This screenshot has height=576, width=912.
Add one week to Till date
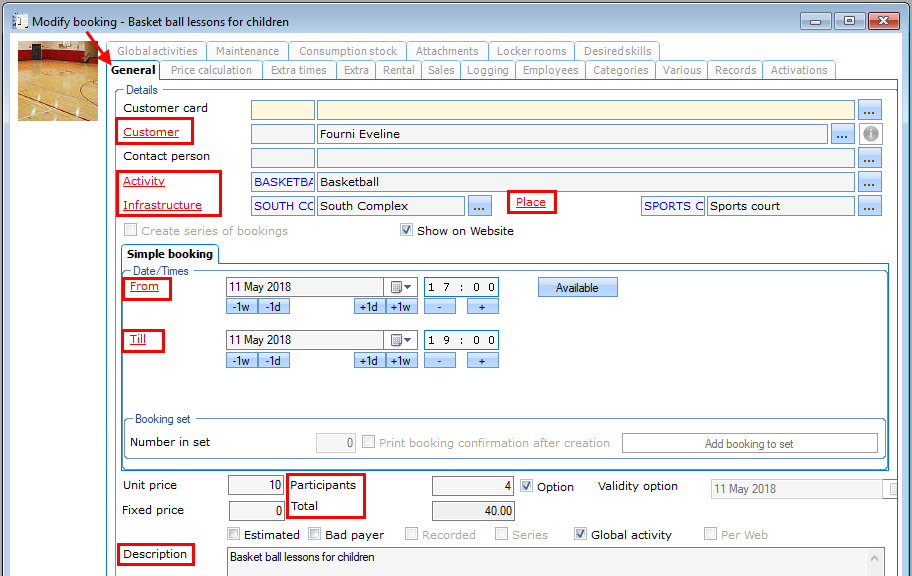401,361
